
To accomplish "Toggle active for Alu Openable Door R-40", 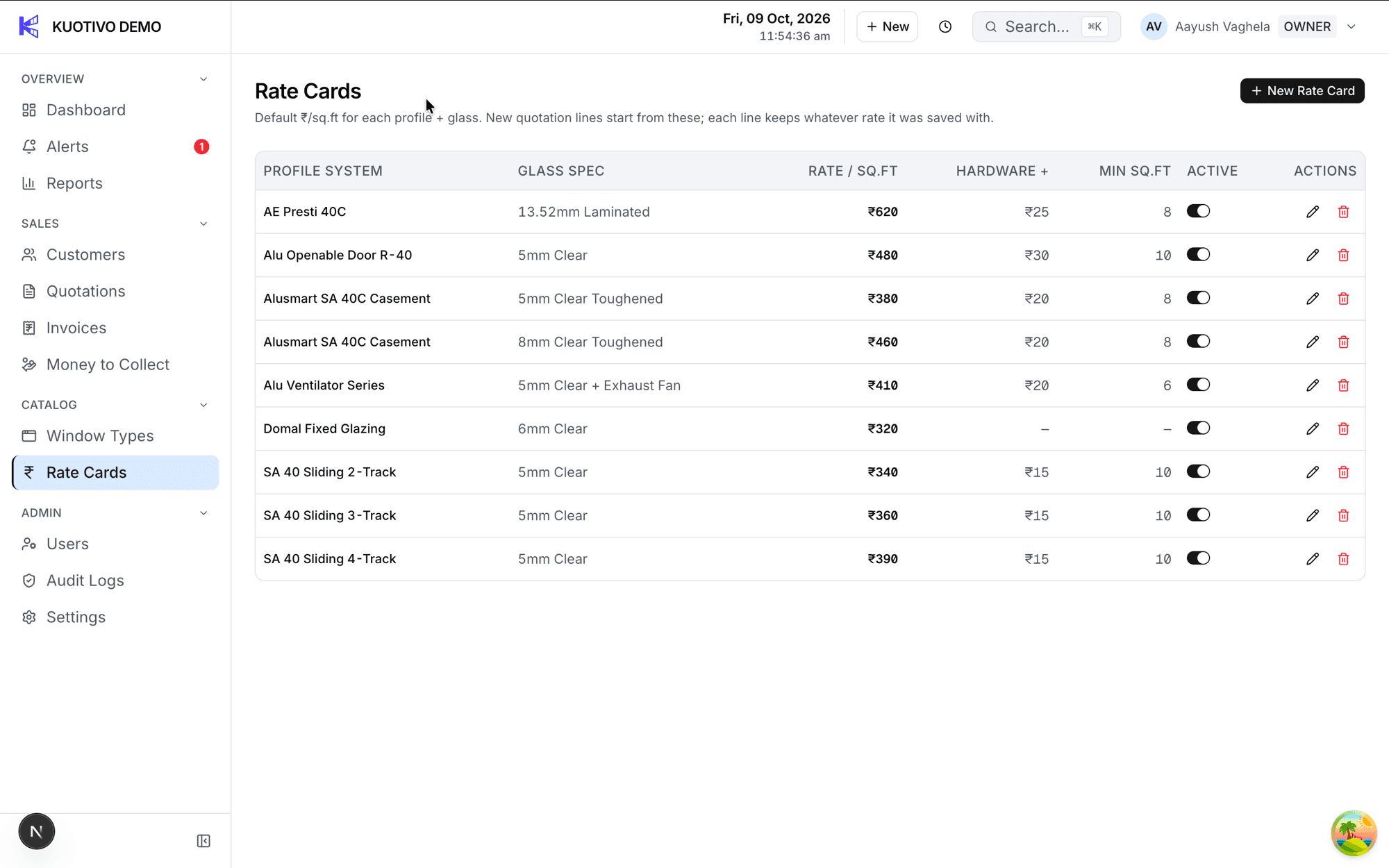I will [x=1198, y=254].
